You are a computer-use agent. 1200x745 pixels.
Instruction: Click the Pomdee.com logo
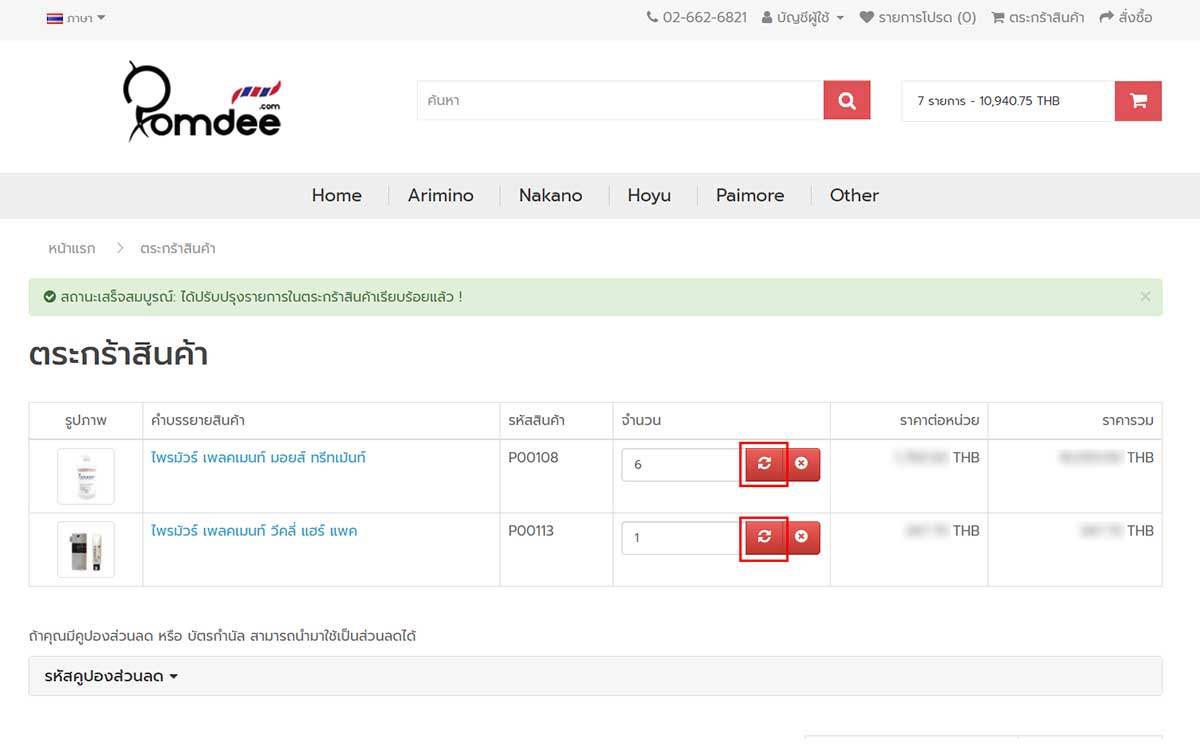(x=203, y=103)
